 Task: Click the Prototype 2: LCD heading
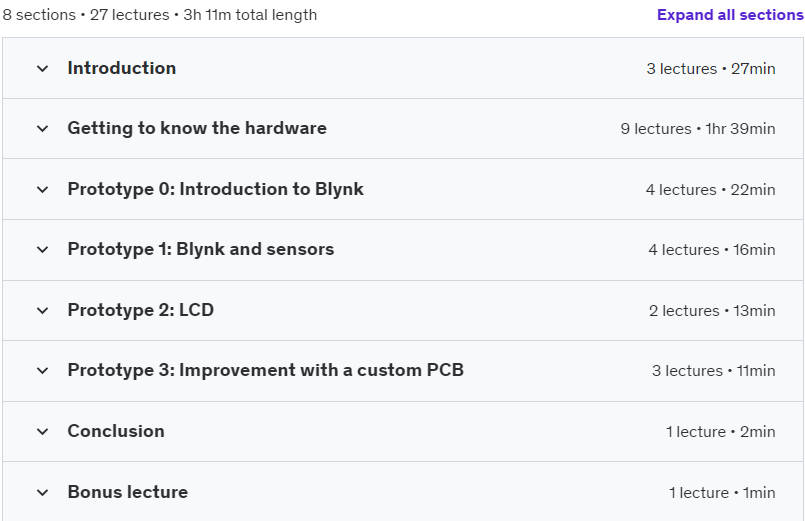[141, 310]
